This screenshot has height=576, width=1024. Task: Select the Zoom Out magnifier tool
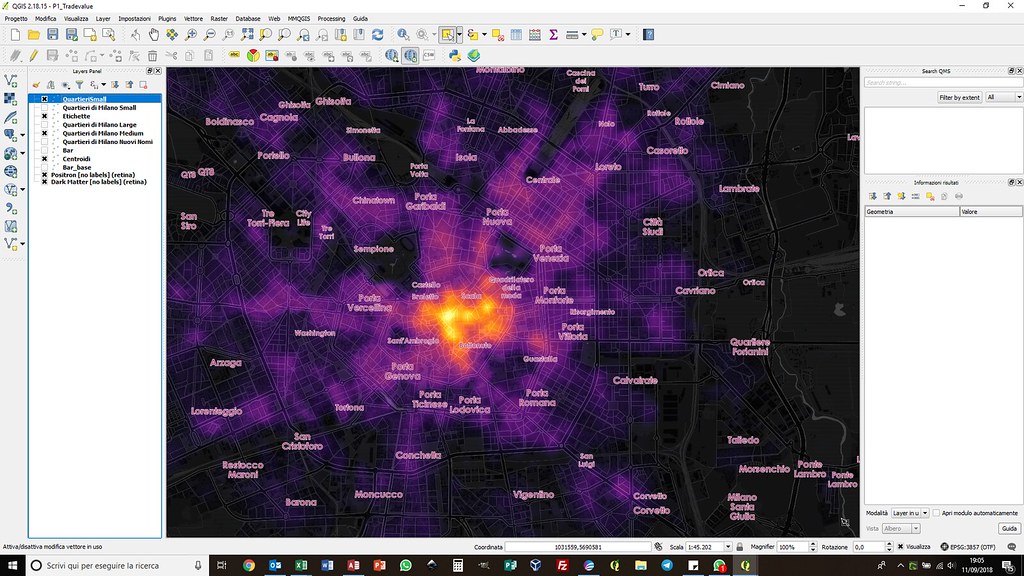[x=210, y=35]
